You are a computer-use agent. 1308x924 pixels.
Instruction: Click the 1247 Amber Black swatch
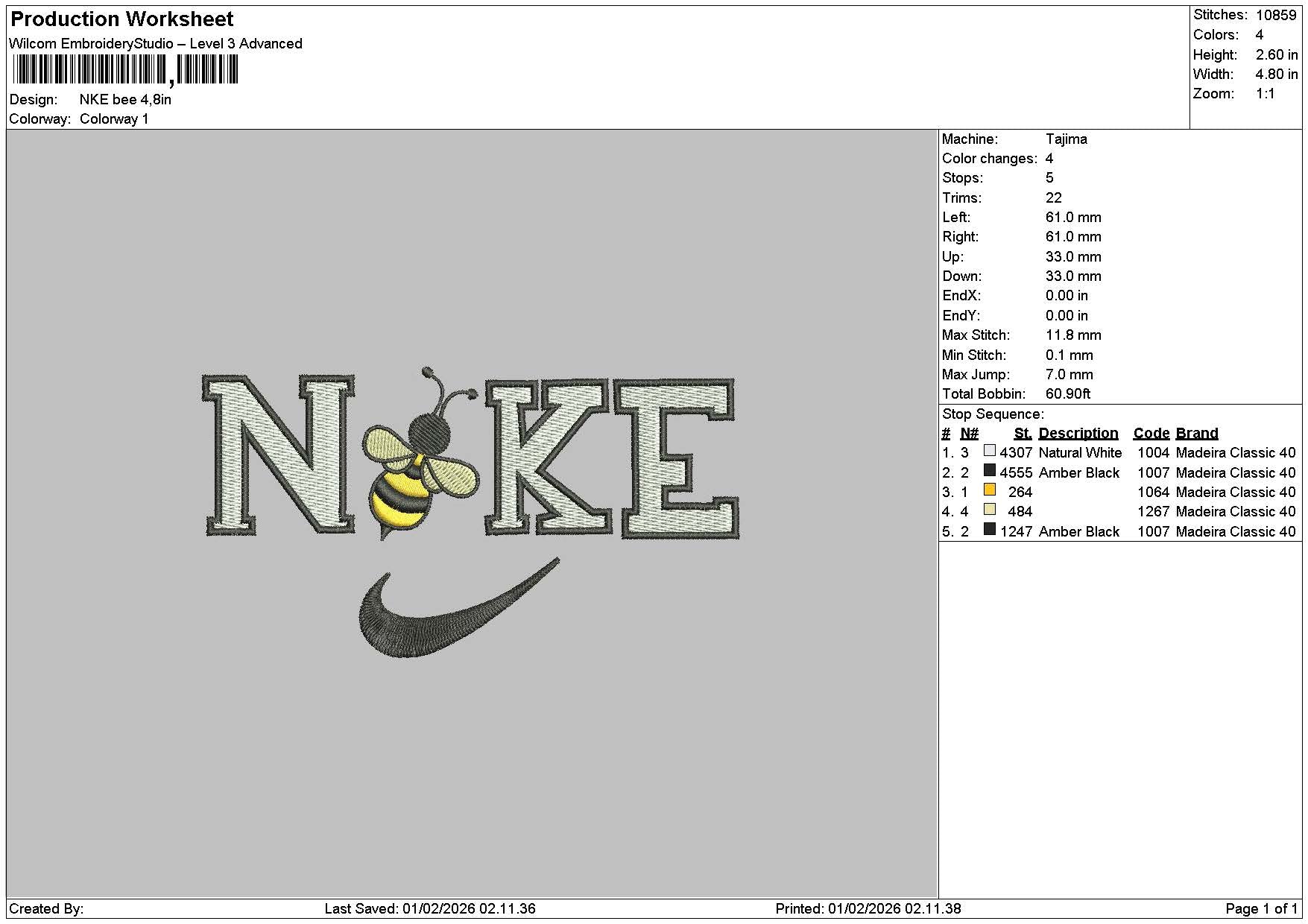(x=989, y=530)
